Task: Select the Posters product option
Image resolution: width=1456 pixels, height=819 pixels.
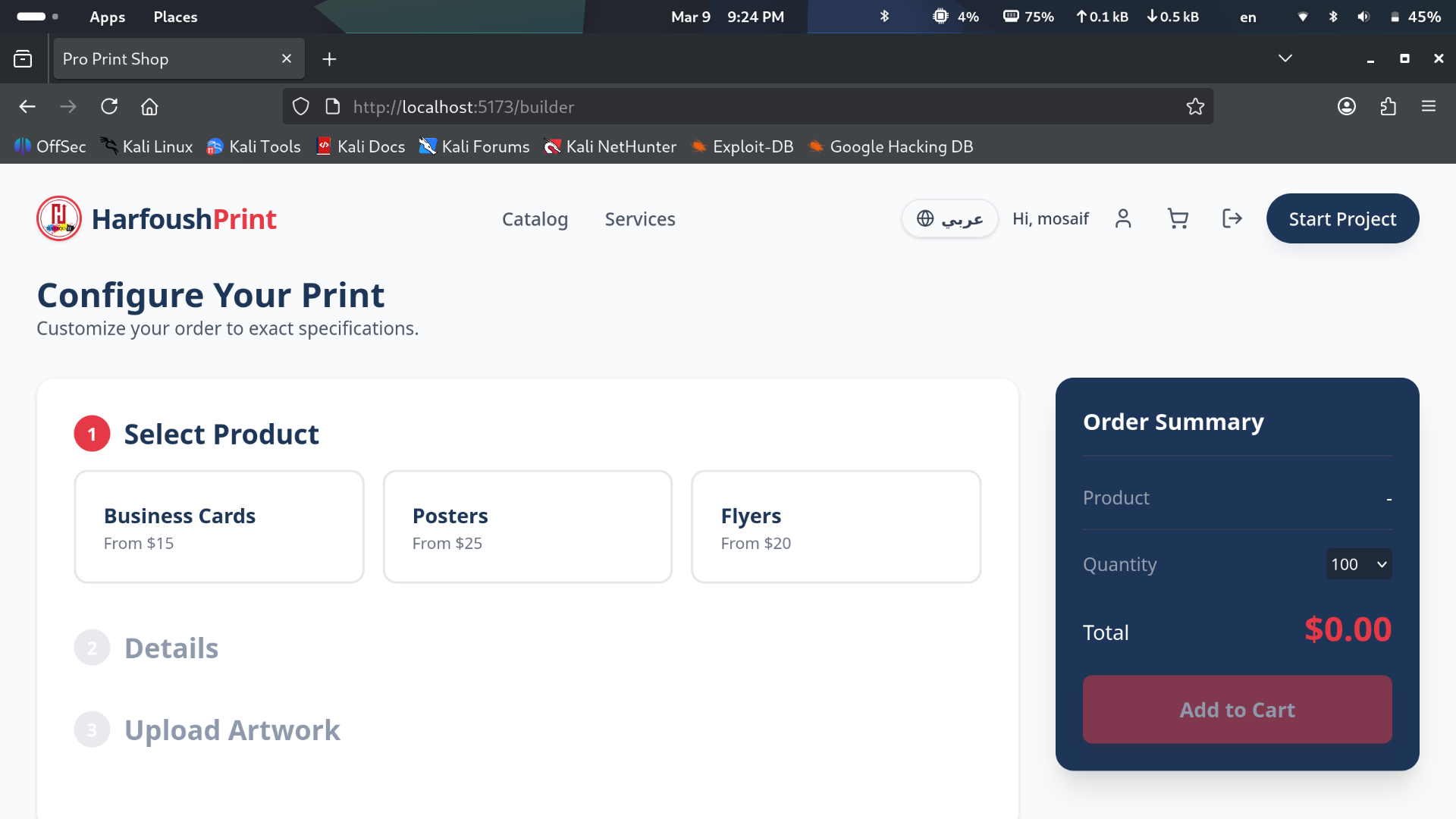Action: [528, 527]
